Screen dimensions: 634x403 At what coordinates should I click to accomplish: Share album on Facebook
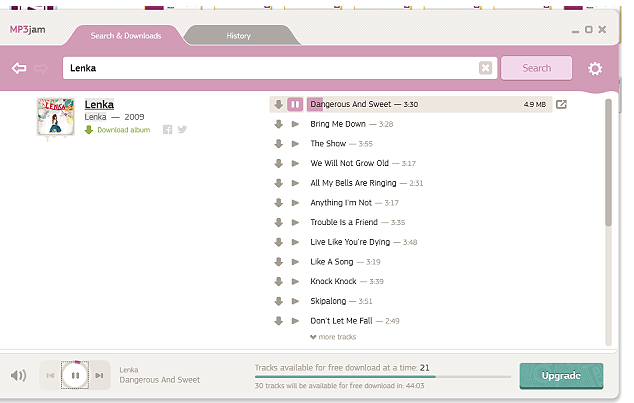coord(167,129)
